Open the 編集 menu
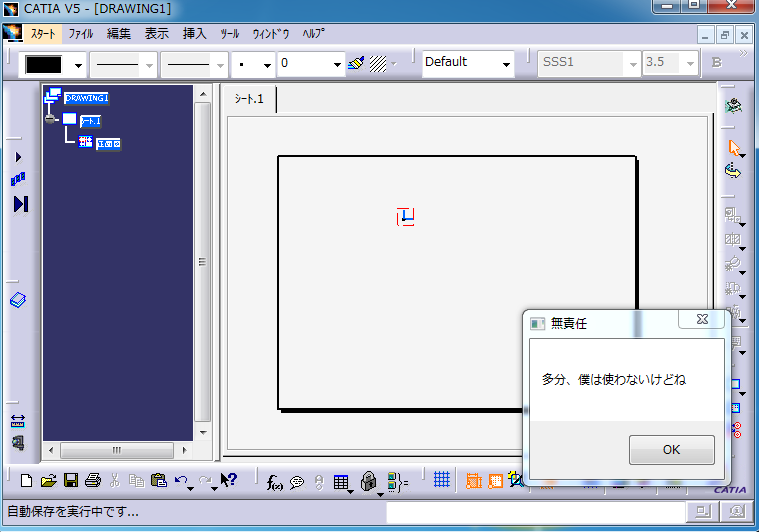The width and height of the screenshot is (759, 532). tap(119, 33)
